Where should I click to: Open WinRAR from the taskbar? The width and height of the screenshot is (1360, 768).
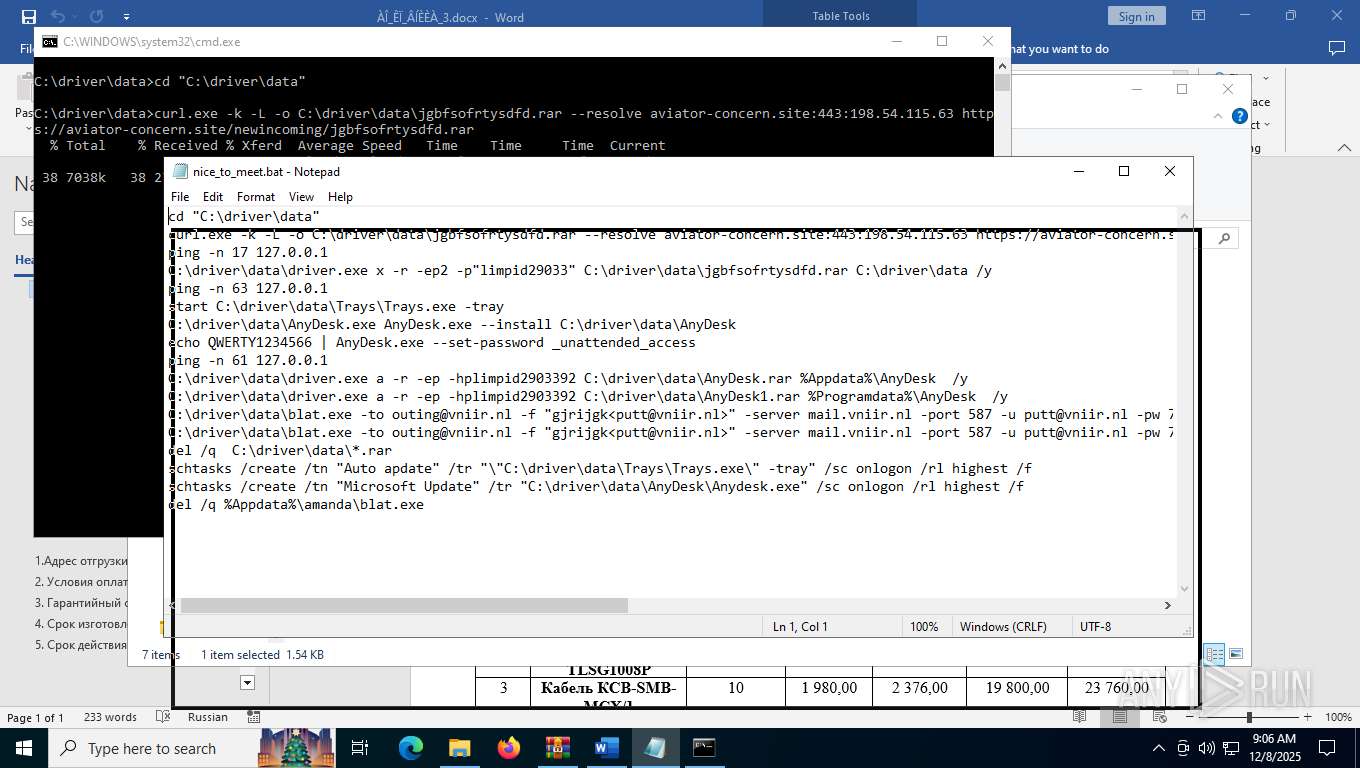click(x=558, y=748)
